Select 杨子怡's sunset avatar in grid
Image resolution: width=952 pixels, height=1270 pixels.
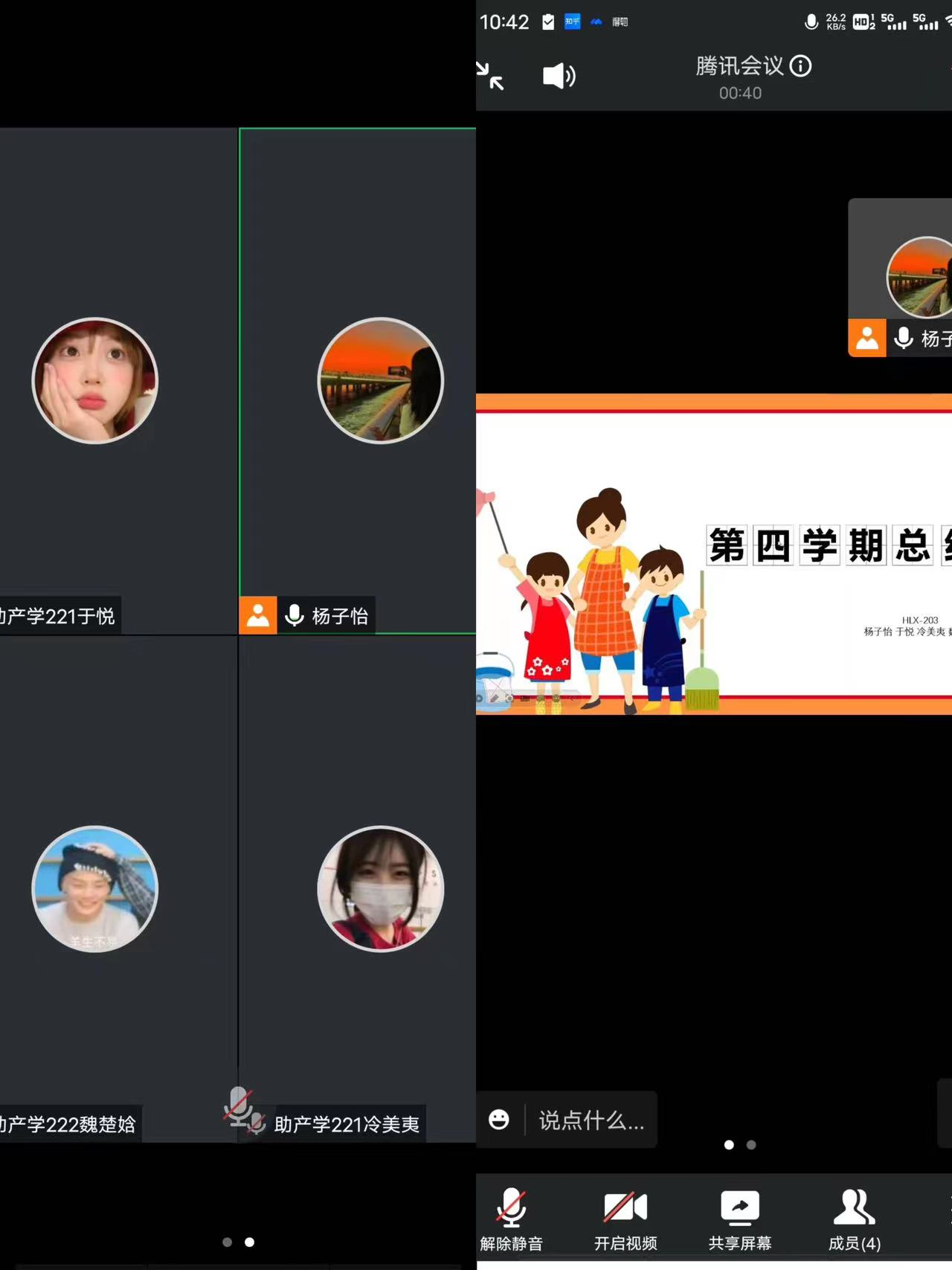[380, 381]
